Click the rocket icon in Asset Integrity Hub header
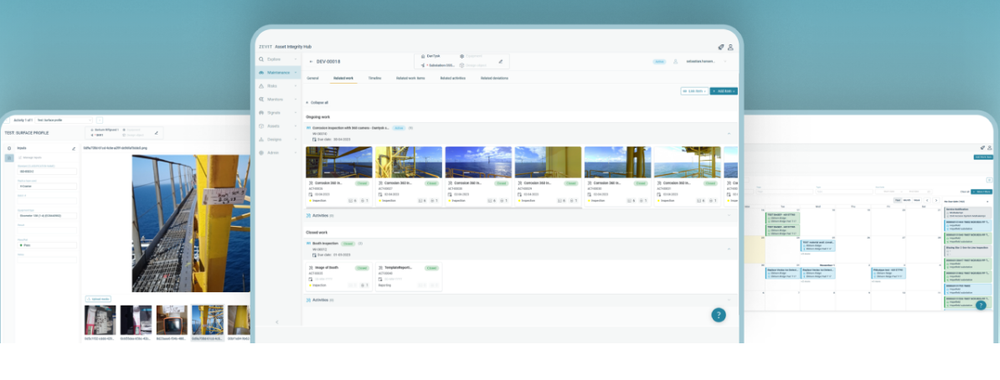1000x380 pixels. click(x=721, y=47)
